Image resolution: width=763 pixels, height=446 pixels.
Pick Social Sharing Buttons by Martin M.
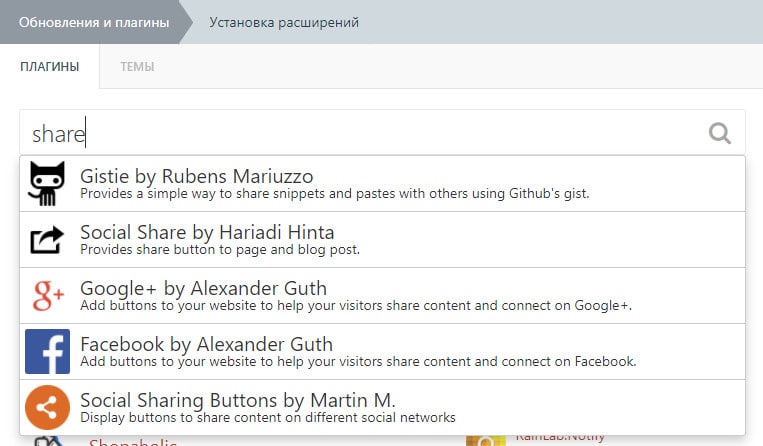coord(382,408)
